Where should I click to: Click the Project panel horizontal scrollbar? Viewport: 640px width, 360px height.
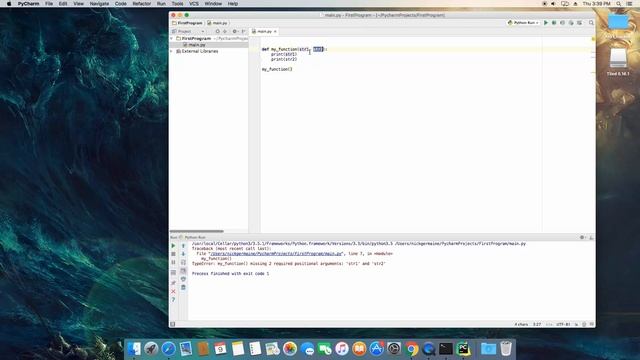coord(197,231)
